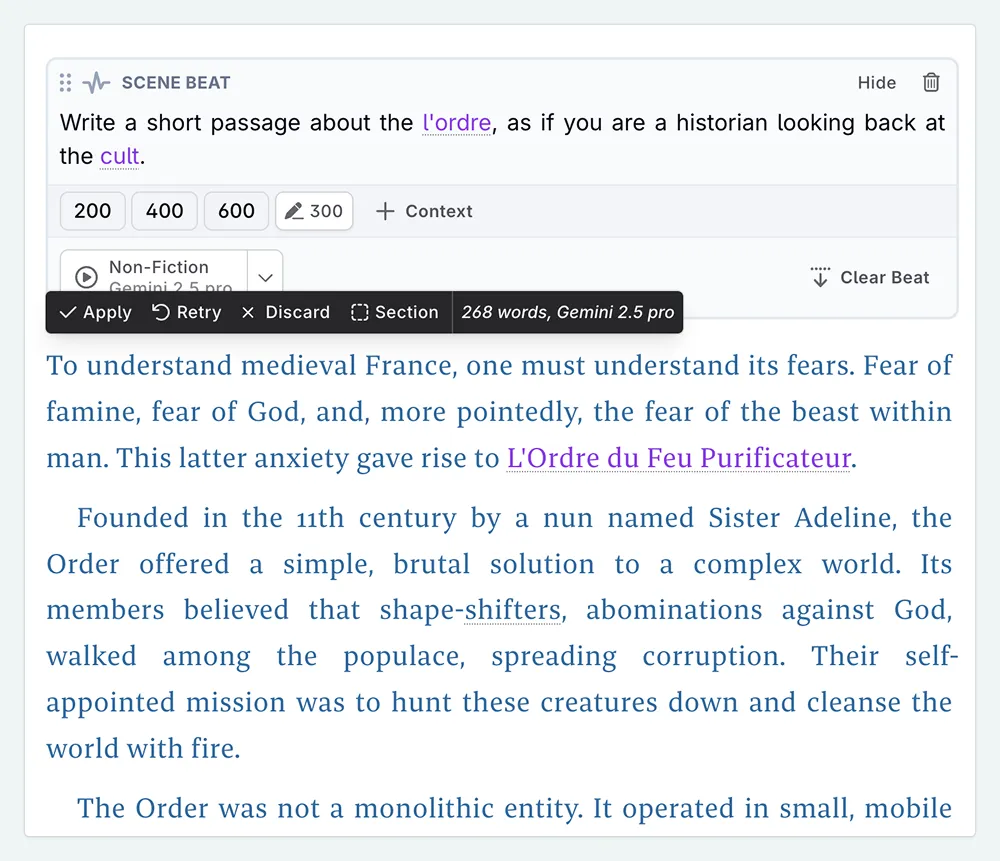Add Context to the scene beat
This screenshot has width=1000, height=861.
(423, 211)
